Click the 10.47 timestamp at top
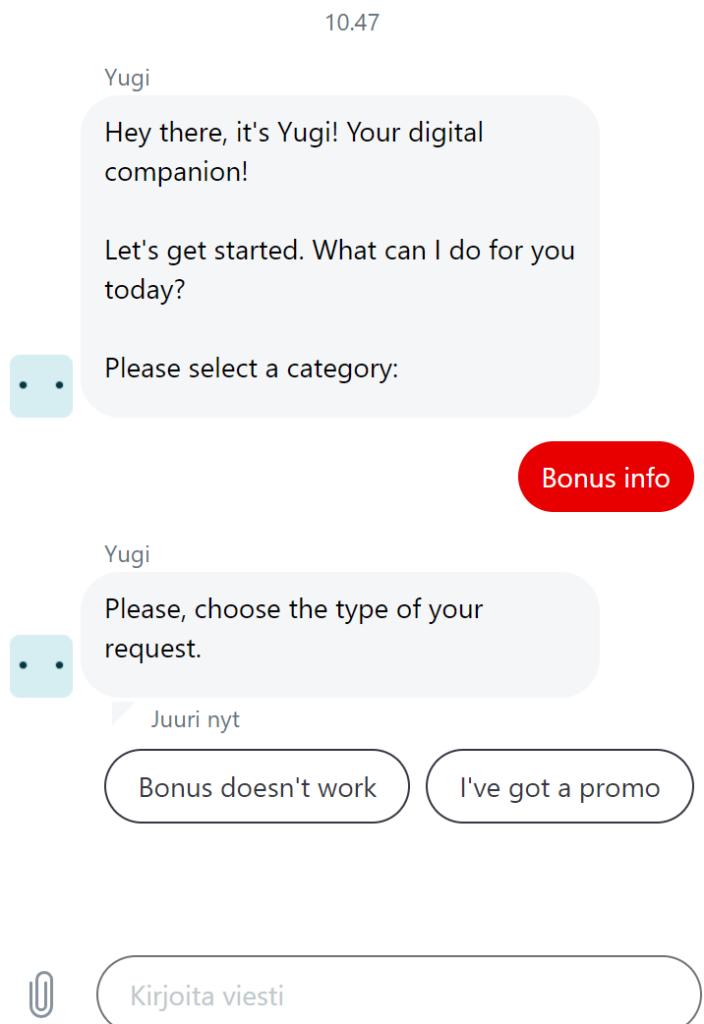Screen dimensions: 704x1024 pyautogui.click(x=352, y=22)
